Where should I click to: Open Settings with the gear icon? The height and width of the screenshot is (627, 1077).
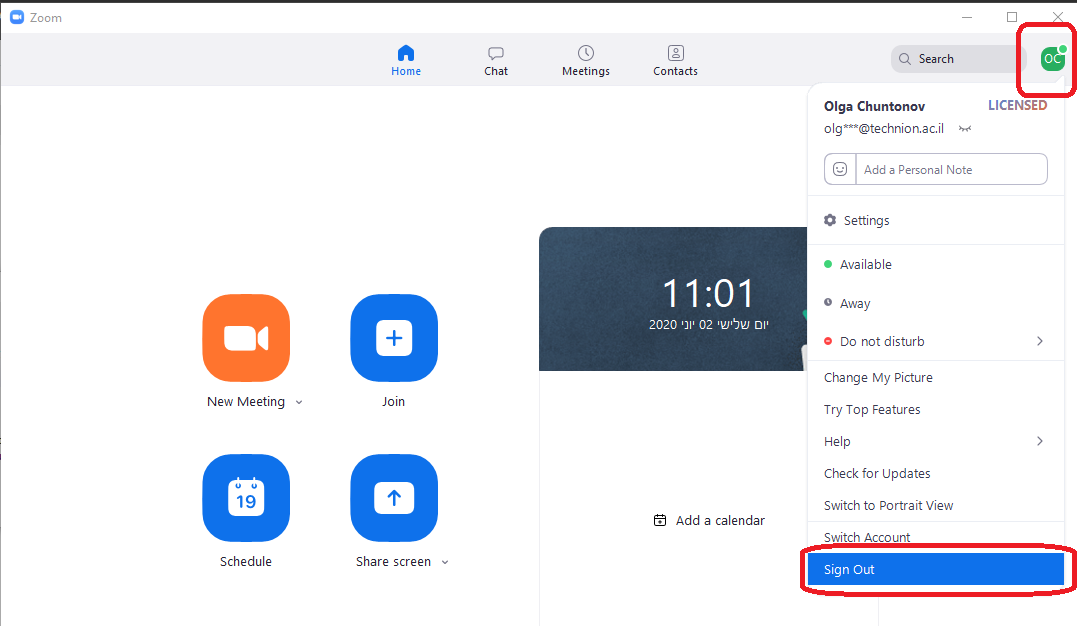point(830,220)
